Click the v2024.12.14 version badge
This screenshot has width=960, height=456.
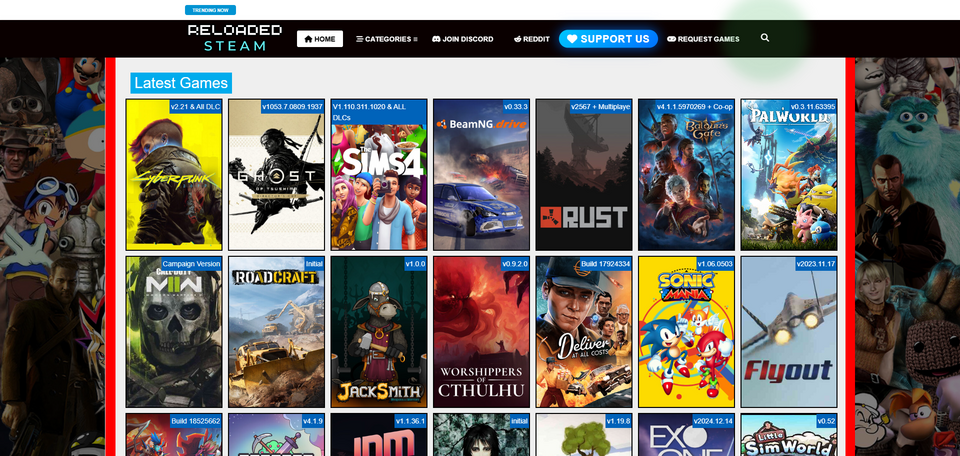713,421
